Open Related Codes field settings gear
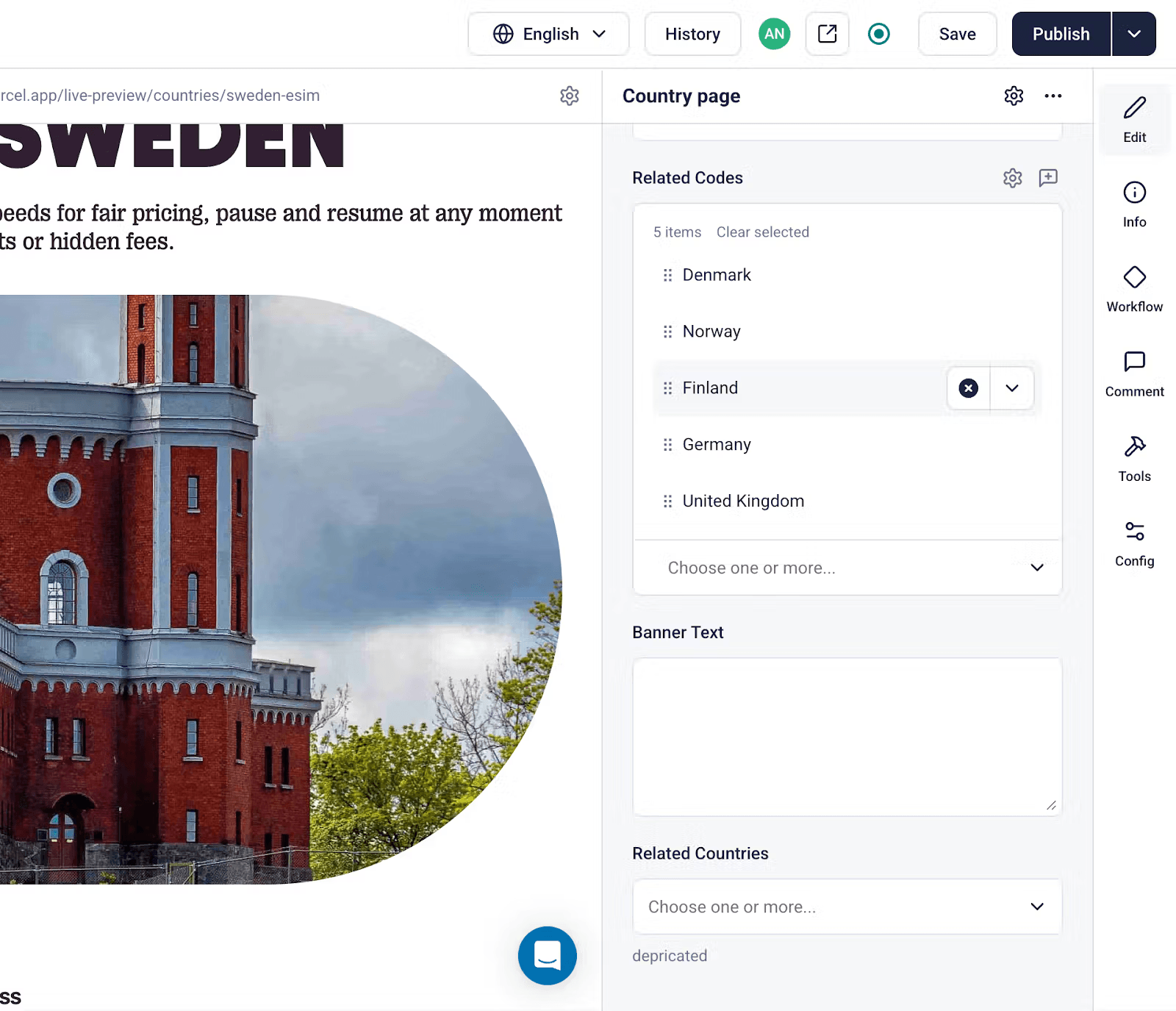Screen dimensions: 1176x1011 [x=1013, y=178]
